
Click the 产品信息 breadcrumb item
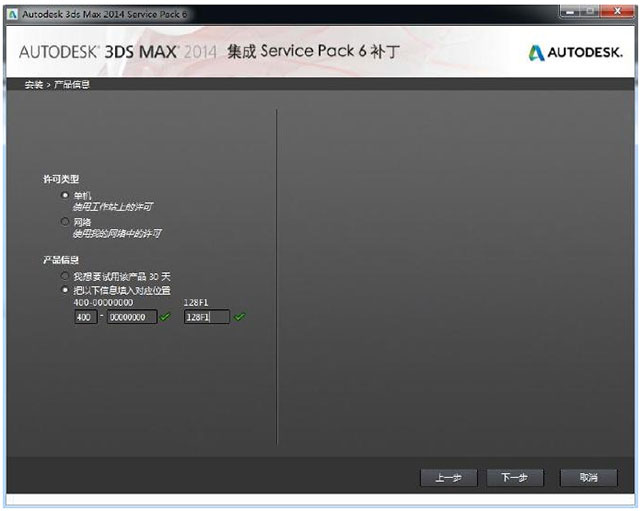tap(70, 85)
